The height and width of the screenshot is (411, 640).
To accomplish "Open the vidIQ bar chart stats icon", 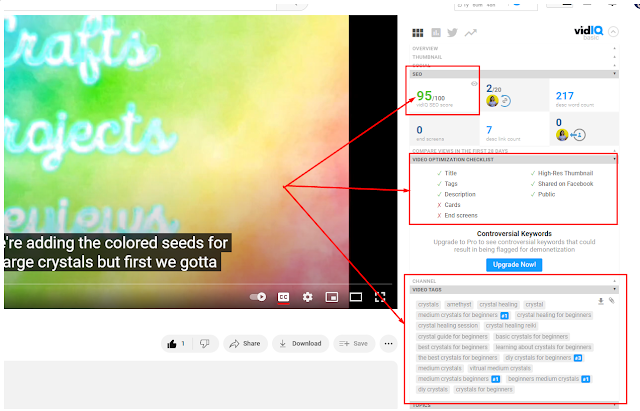I will pos(436,32).
